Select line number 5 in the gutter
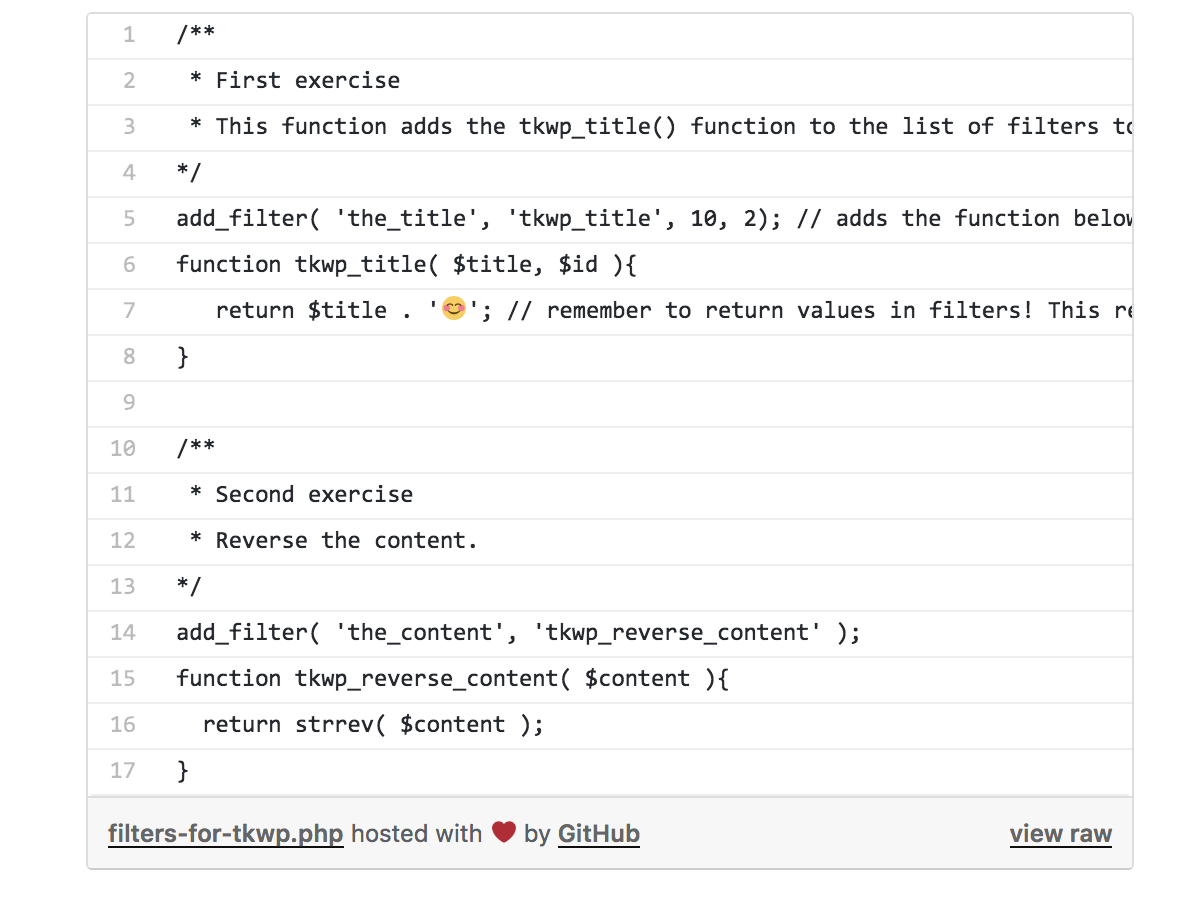Screen dimensions: 1194x902 click(x=129, y=218)
